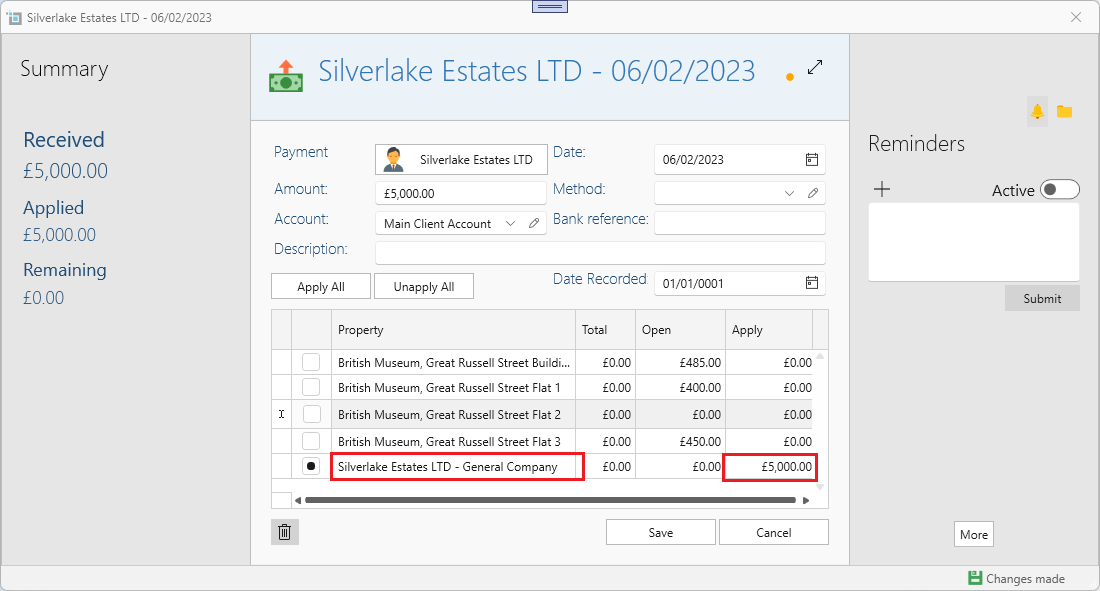The width and height of the screenshot is (1100, 591).
Task: Open the Method dropdown
Action: pyautogui.click(x=789, y=193)
